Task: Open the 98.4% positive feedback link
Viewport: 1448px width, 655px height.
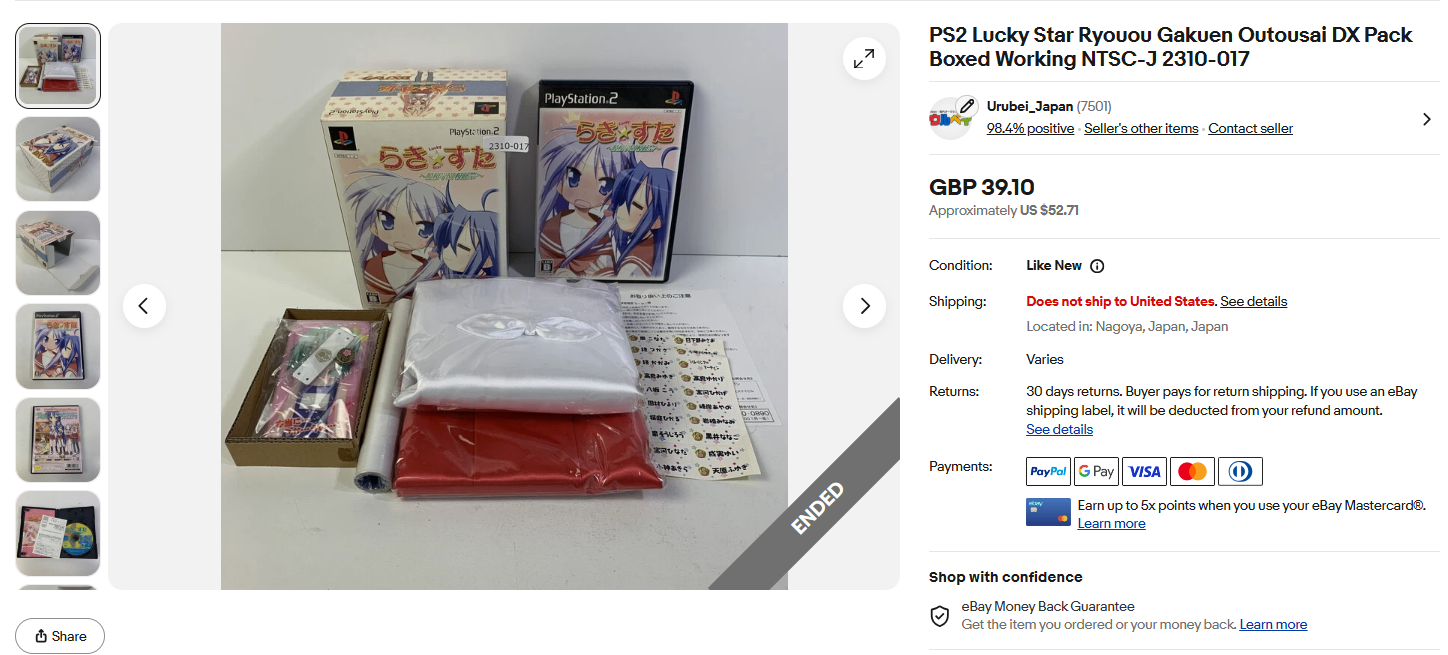Action: click(1030, 128)
